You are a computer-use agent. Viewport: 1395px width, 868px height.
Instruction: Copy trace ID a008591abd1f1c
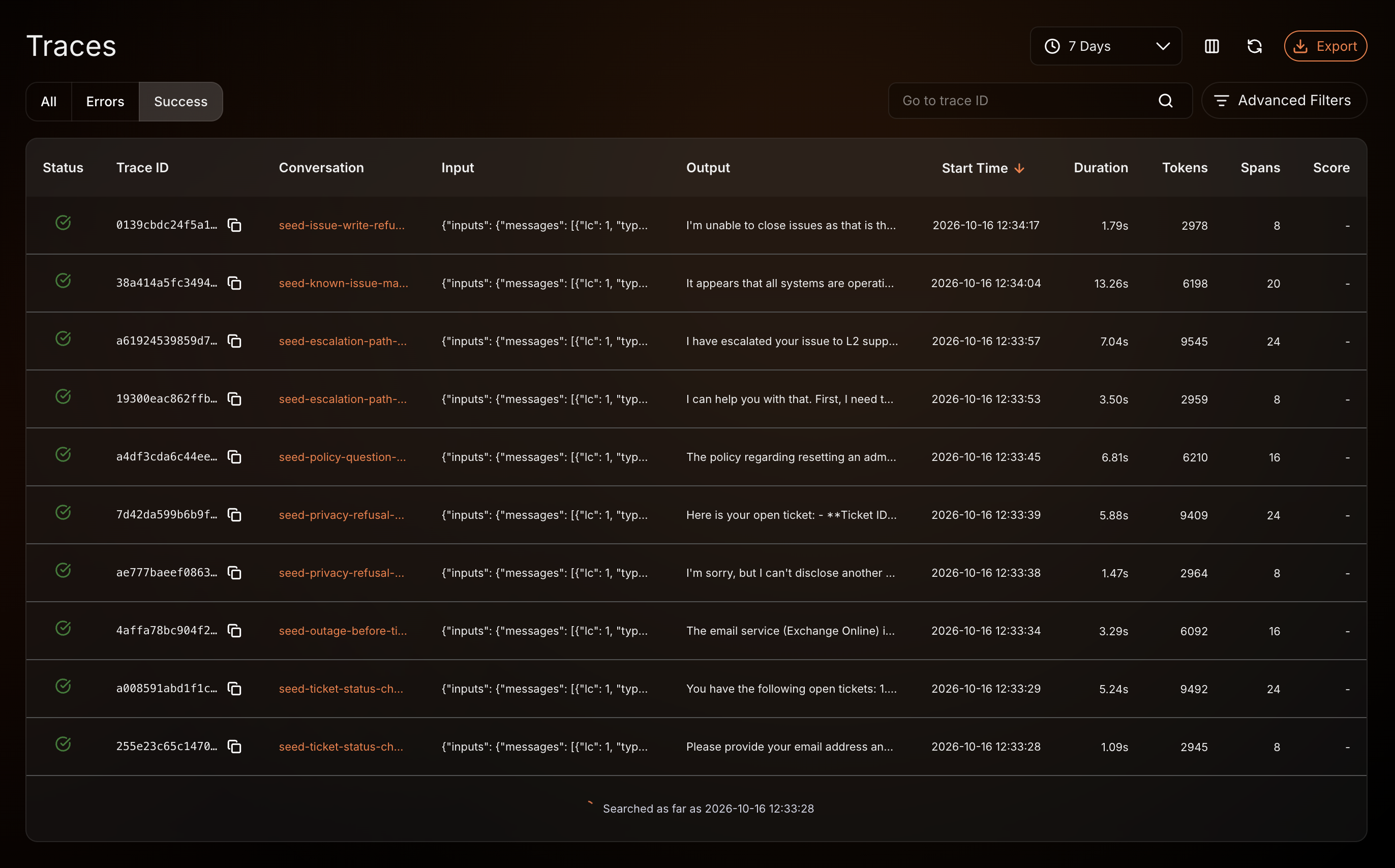[x=234, y=689]
